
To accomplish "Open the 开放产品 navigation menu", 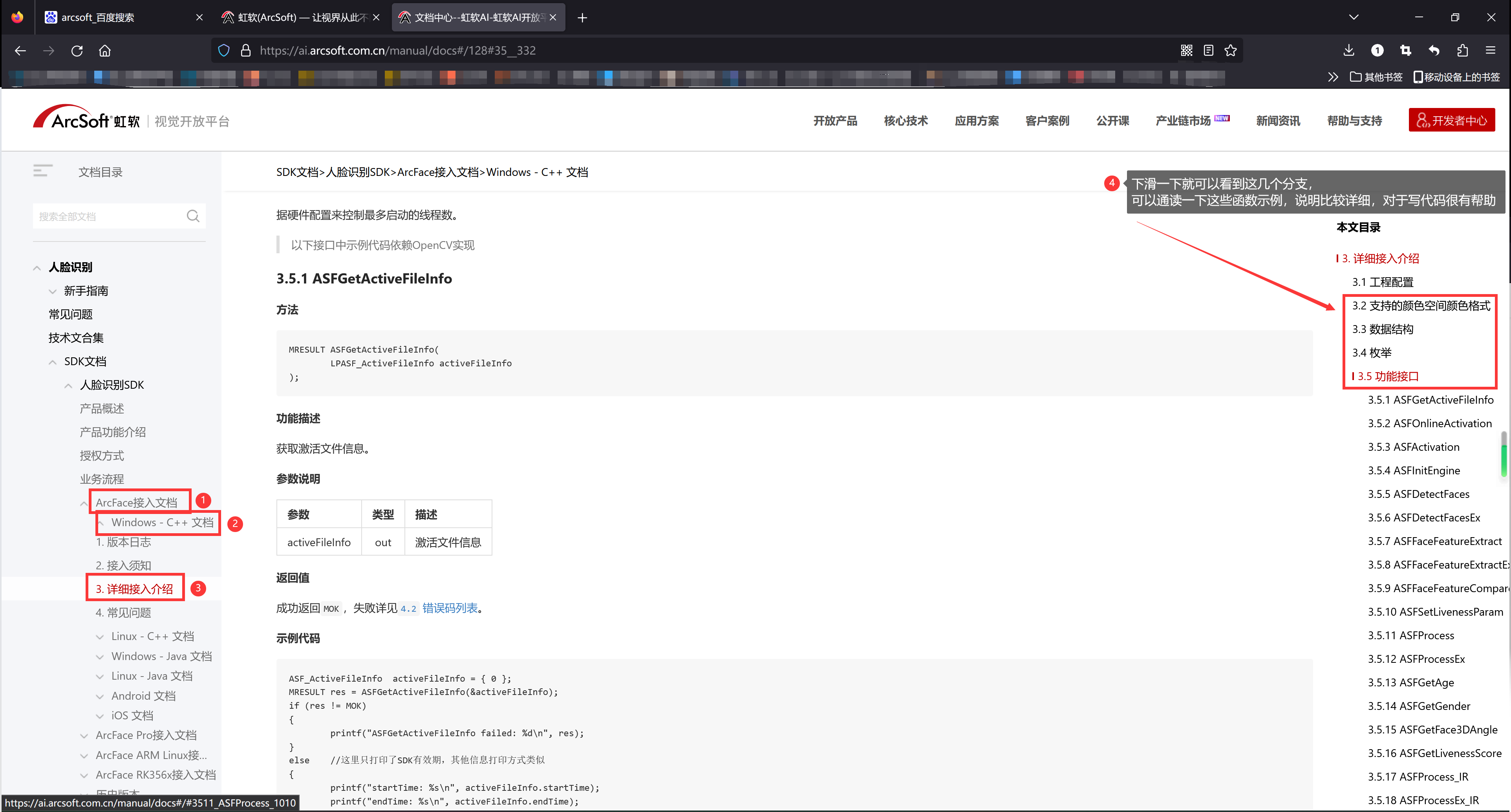I will [x=835, y=121].
